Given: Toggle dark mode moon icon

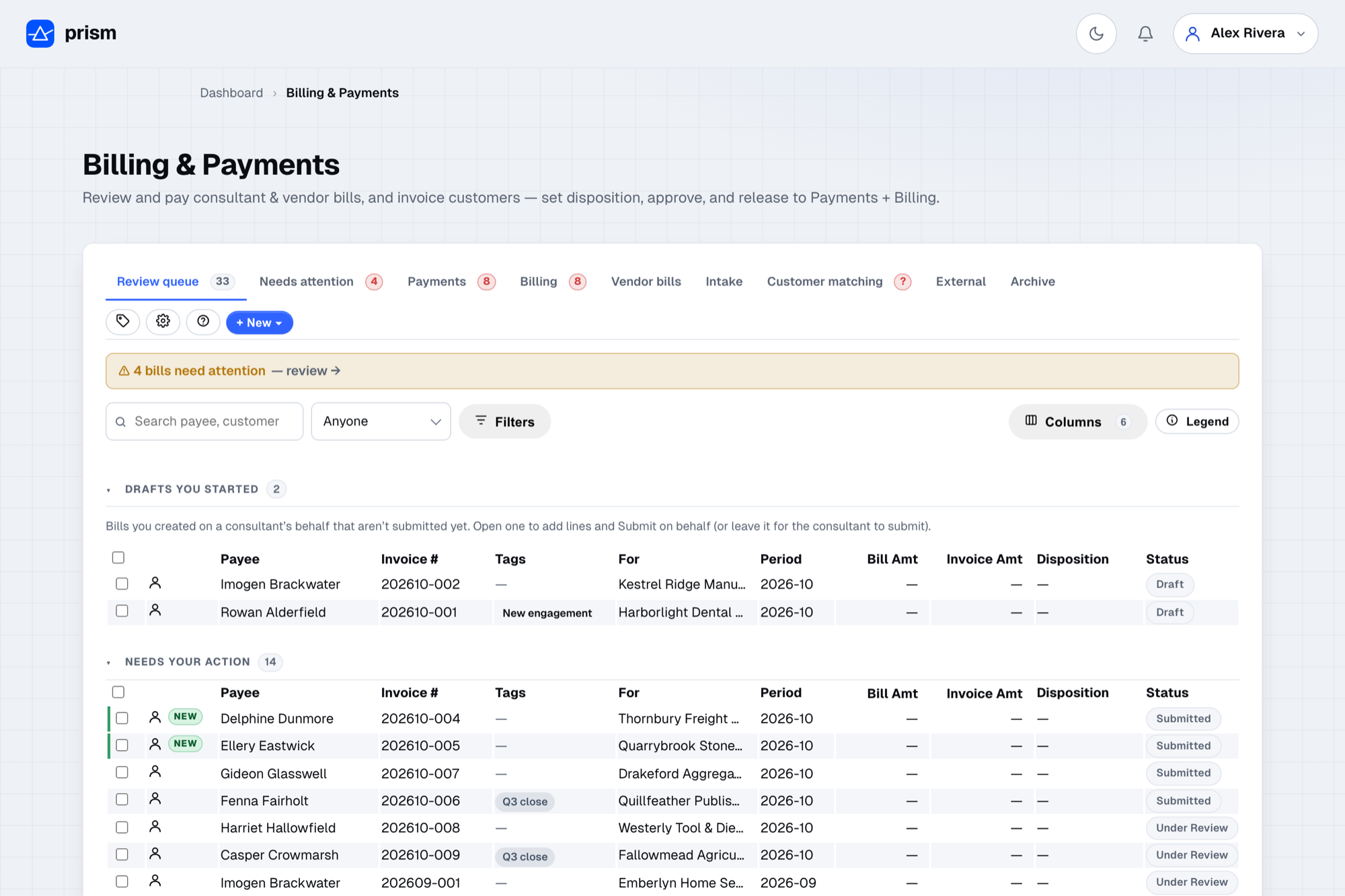Looking at the screenshot, I should [1096, 34].
